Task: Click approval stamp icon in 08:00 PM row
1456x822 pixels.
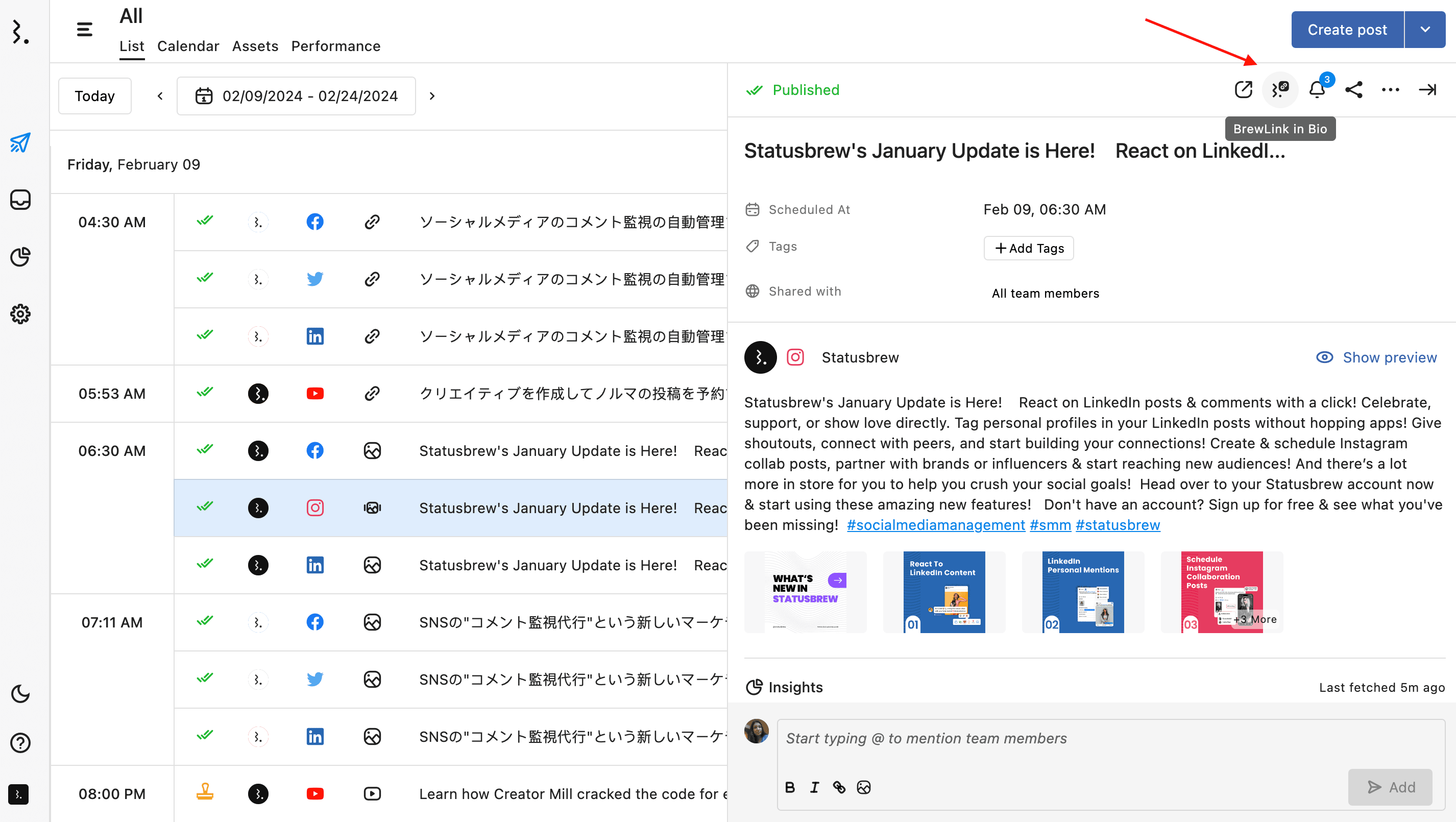Action: click(x=205, y=792)
